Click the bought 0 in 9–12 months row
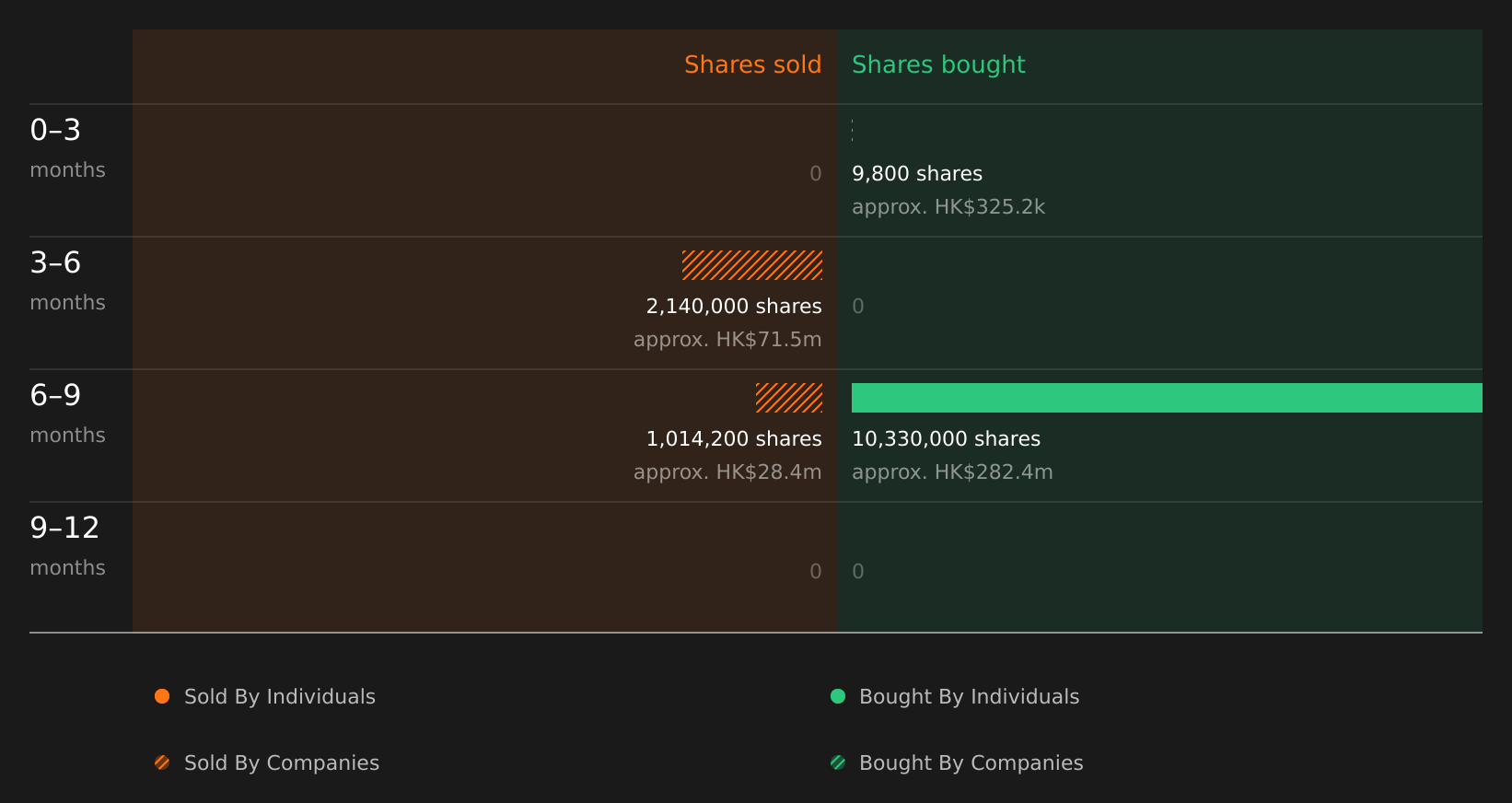This screenshot has height=803, width=1512. [858, 572]
